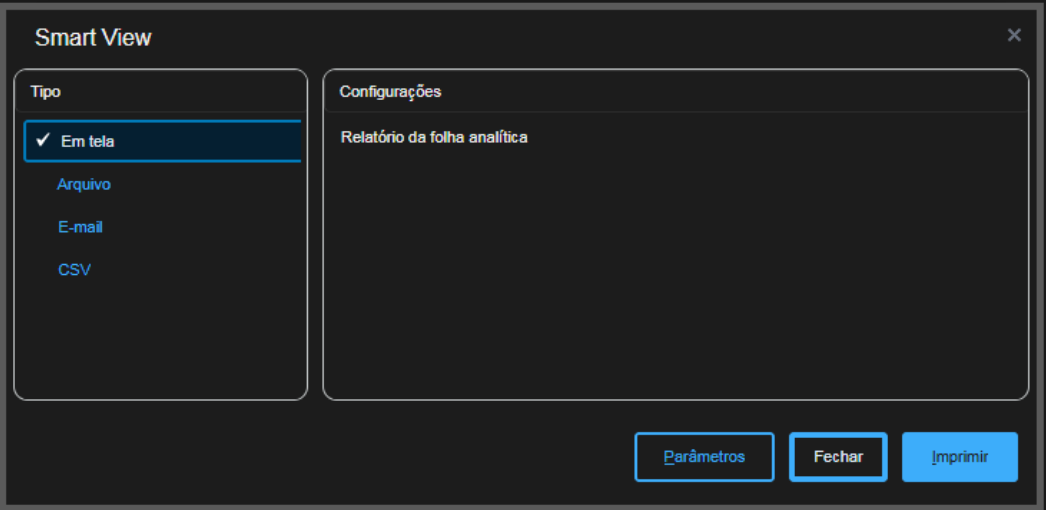Select the "Relatório da folha analítica" text

click(x=434, y=137)
